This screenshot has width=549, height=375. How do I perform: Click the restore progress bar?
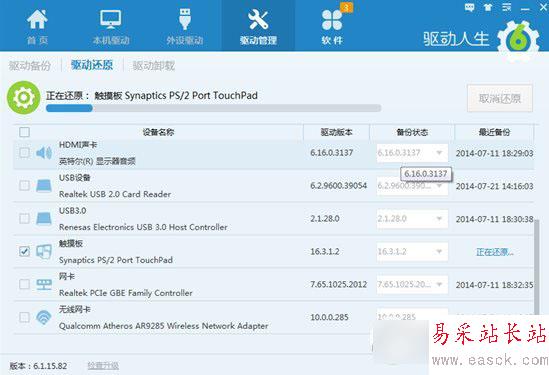tap(214, 108)
